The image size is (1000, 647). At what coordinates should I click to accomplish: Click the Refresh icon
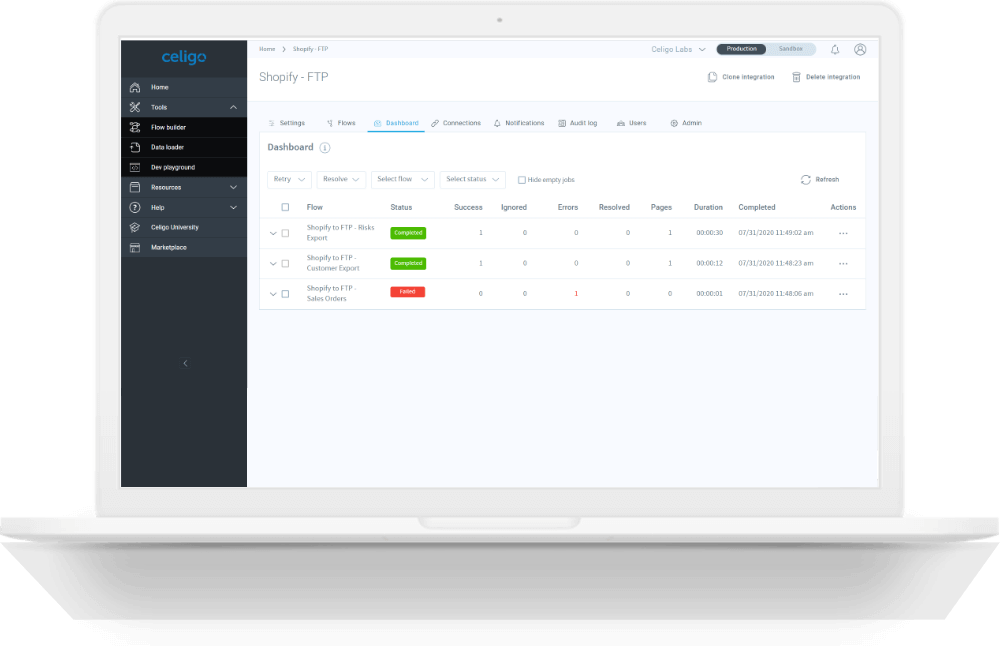pyautogui.click(x=806, y=180)
